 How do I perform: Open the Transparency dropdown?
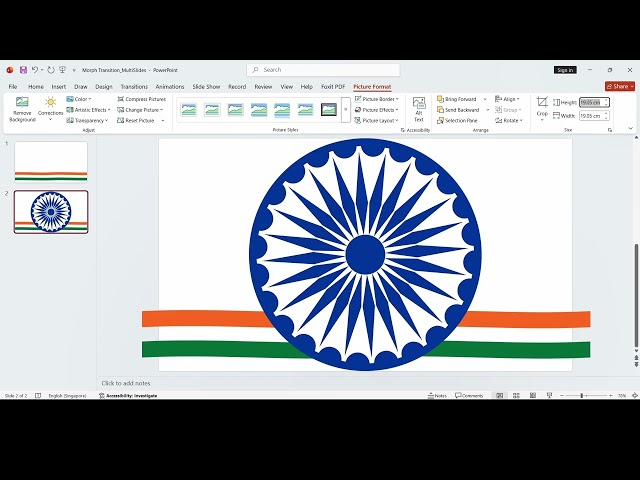click(x=87, y=120)
